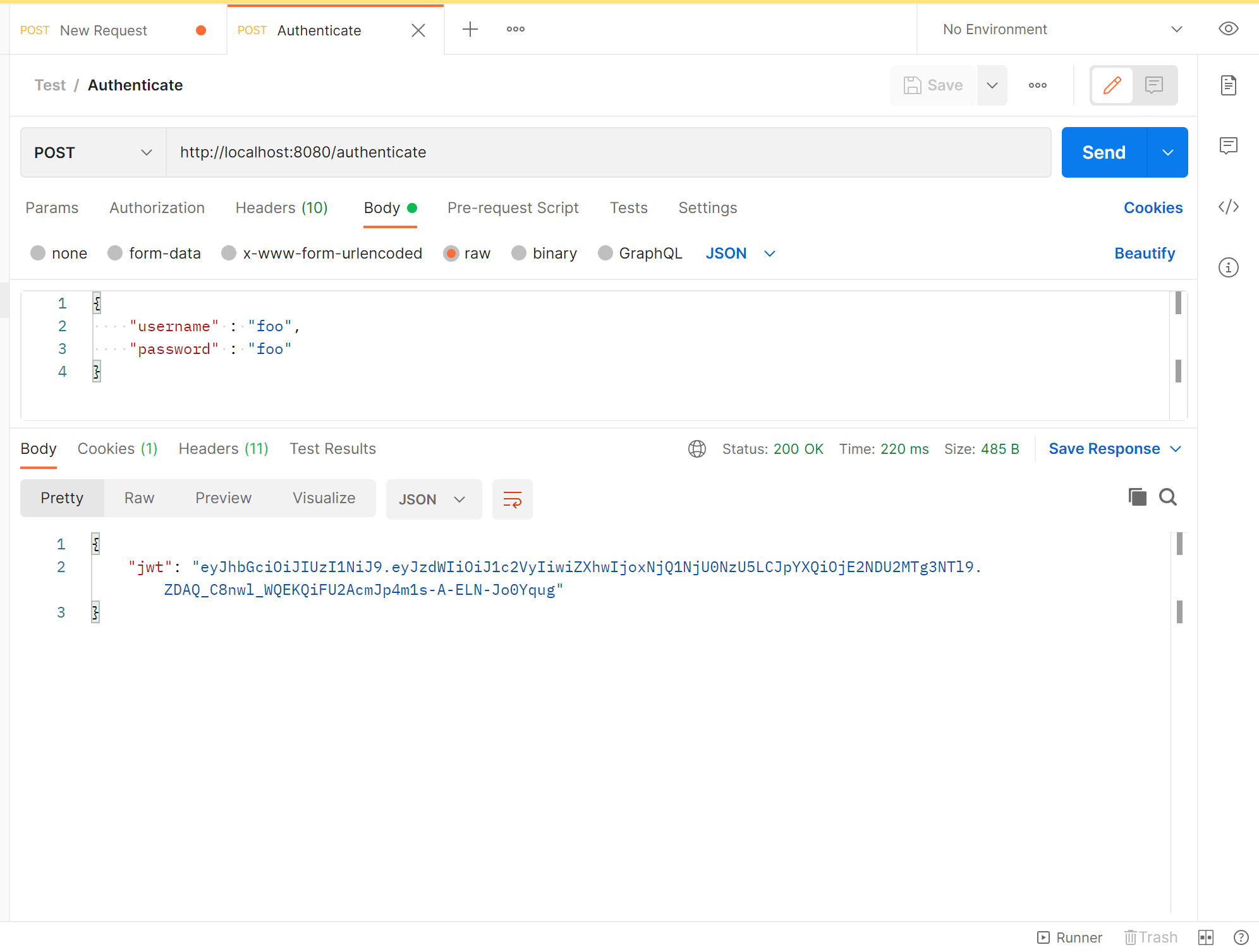Expand the Send button arrow options
The height and width of the screenshot is (952, 1259).
click(x=1167, y=152)
